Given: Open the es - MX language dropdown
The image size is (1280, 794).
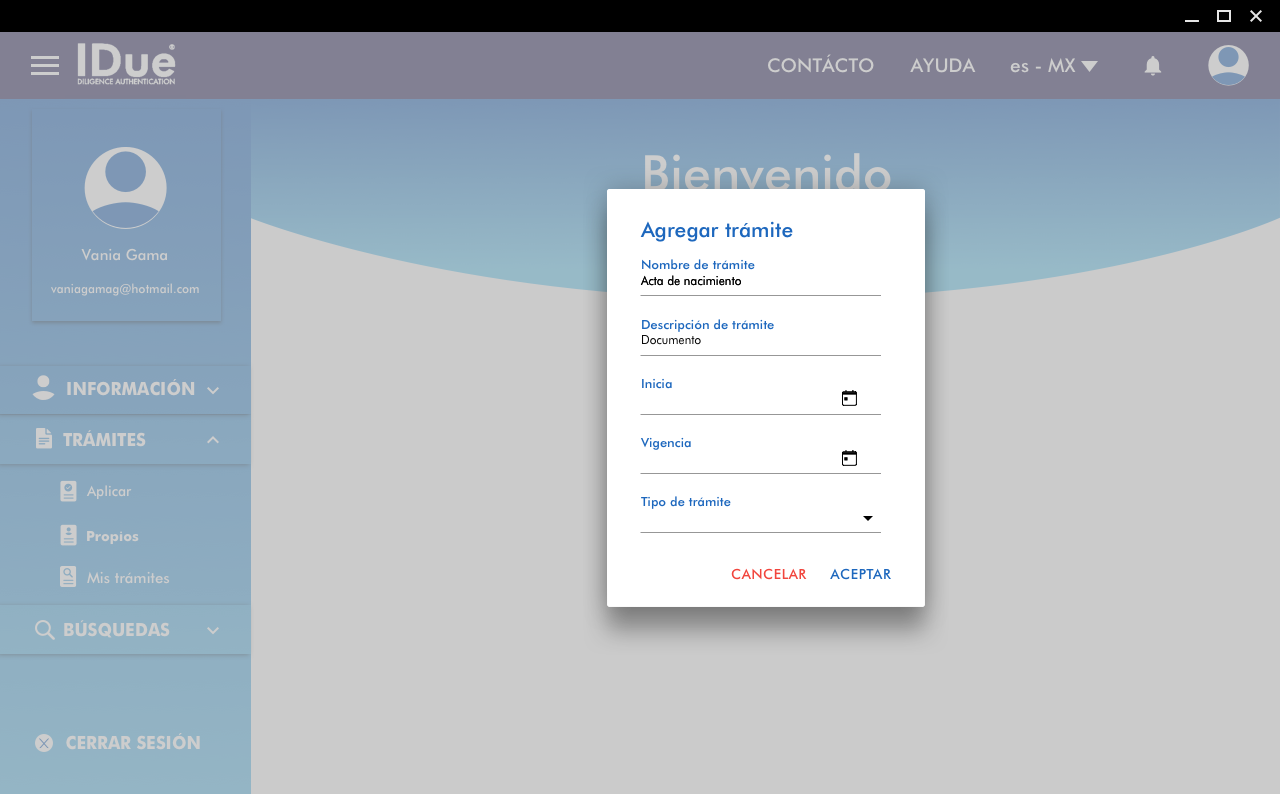Looking at the screenshot, I should [x=1053, y=66].
